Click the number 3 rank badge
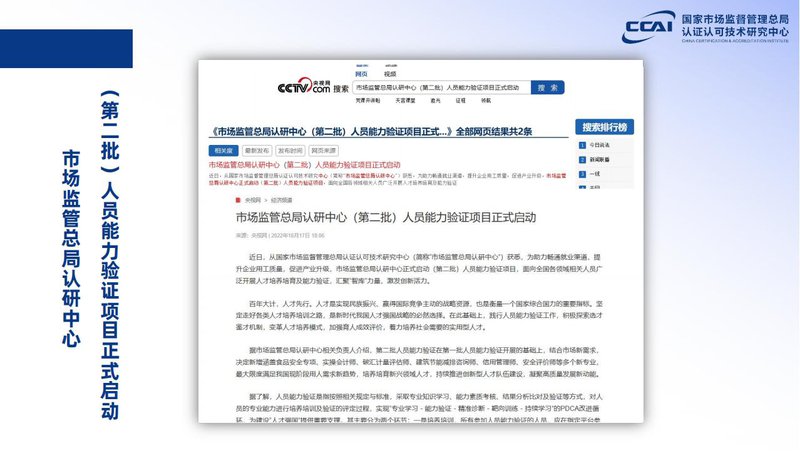 (x=582, y=173)
